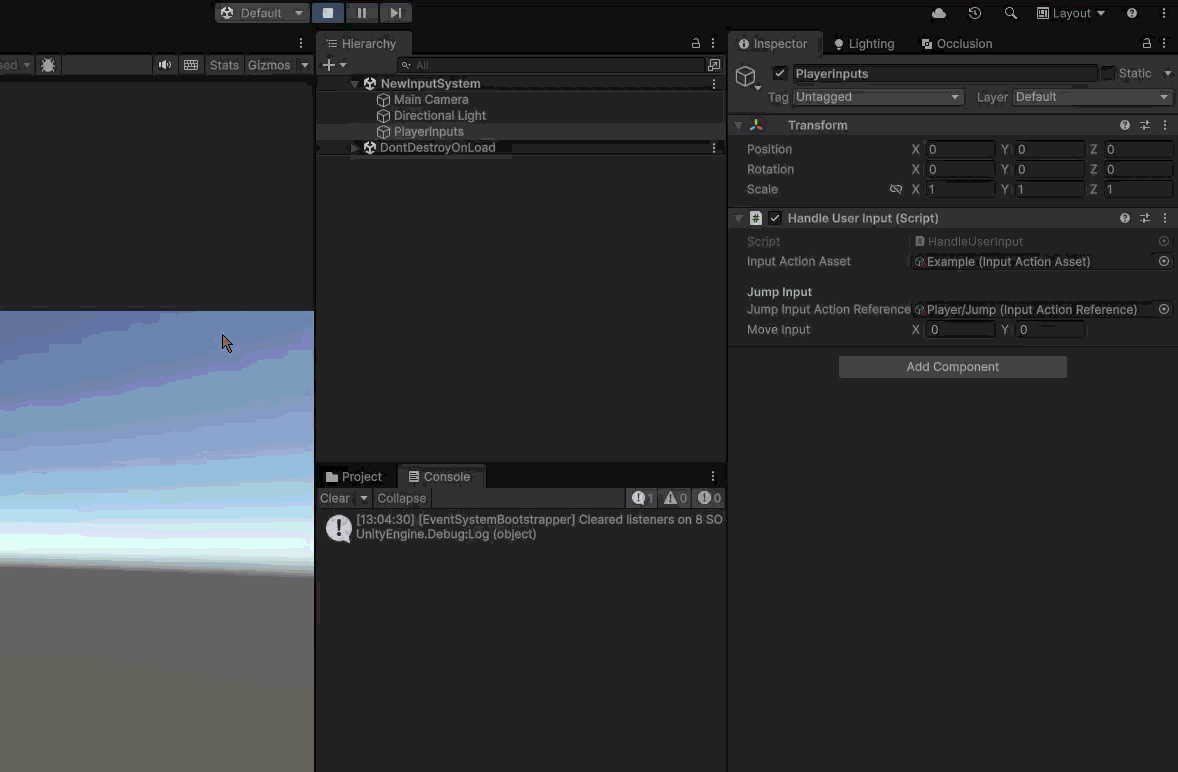1178x772 pixels.
Task: Open global search magnifier icon
Action: [1010, 13]
